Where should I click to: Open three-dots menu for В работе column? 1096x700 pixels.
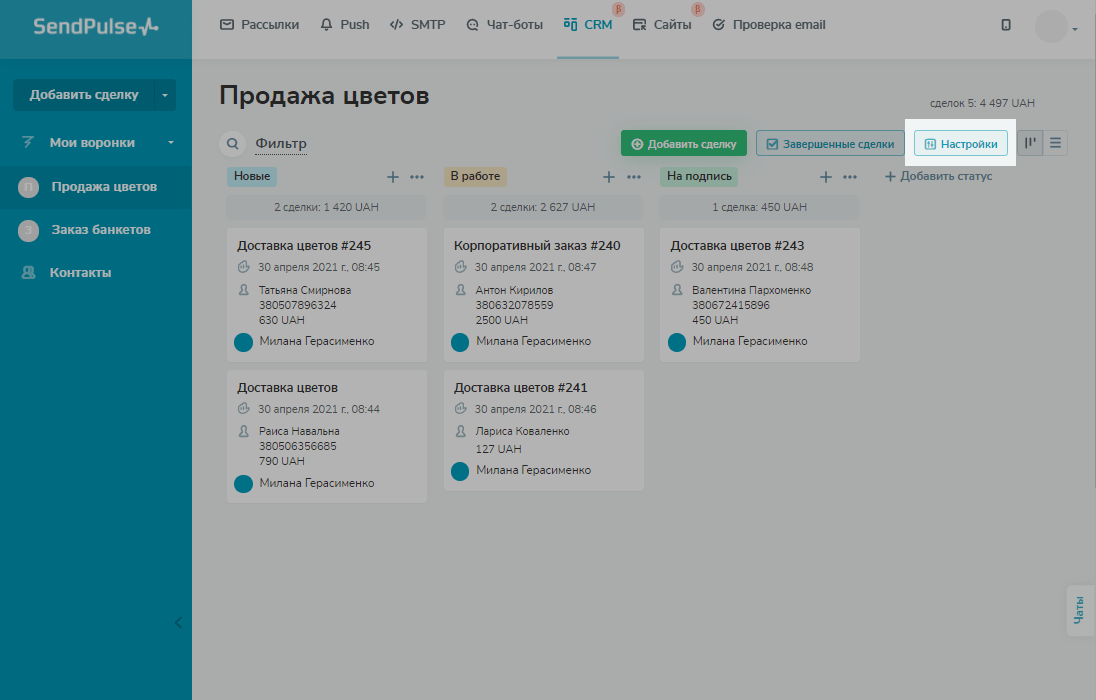(634, 177)
